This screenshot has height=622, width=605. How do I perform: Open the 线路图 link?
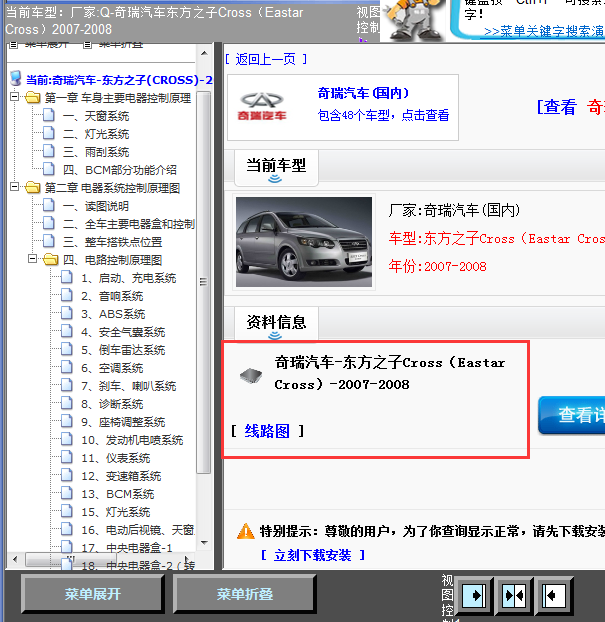point(267,431)
